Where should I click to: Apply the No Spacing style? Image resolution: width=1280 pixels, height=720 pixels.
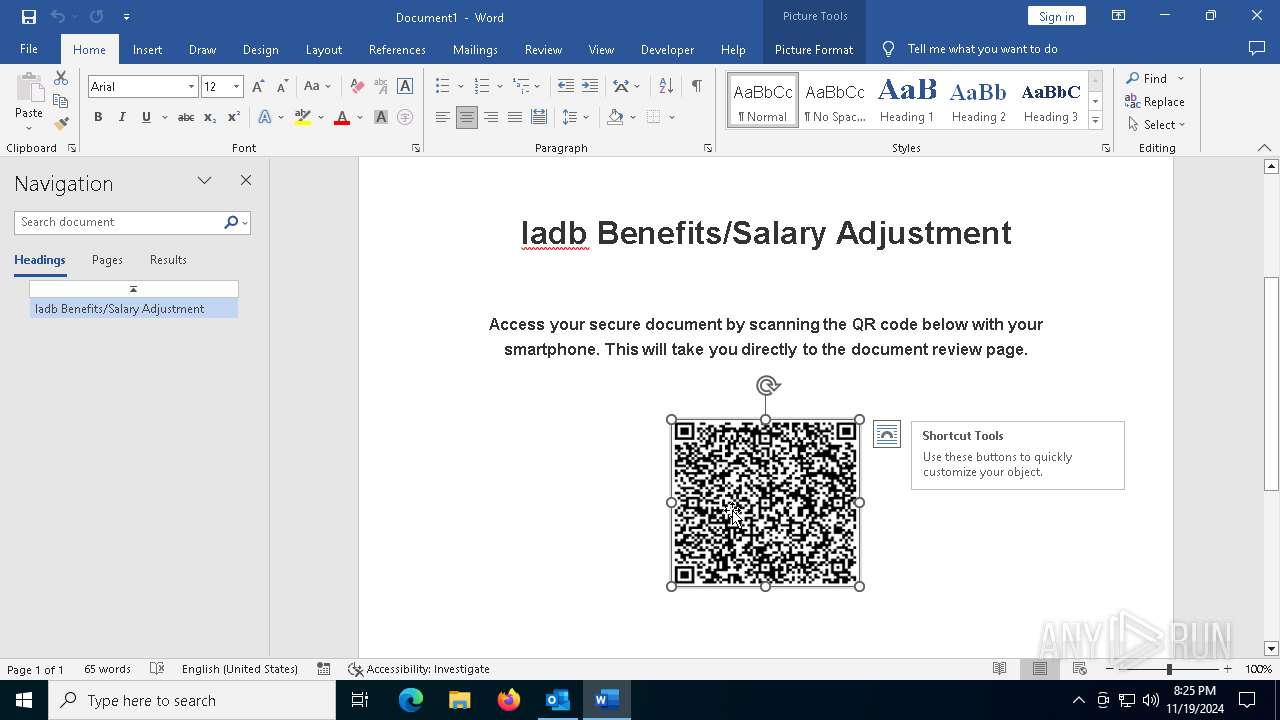pyautogui.click(x=835, y=100)
